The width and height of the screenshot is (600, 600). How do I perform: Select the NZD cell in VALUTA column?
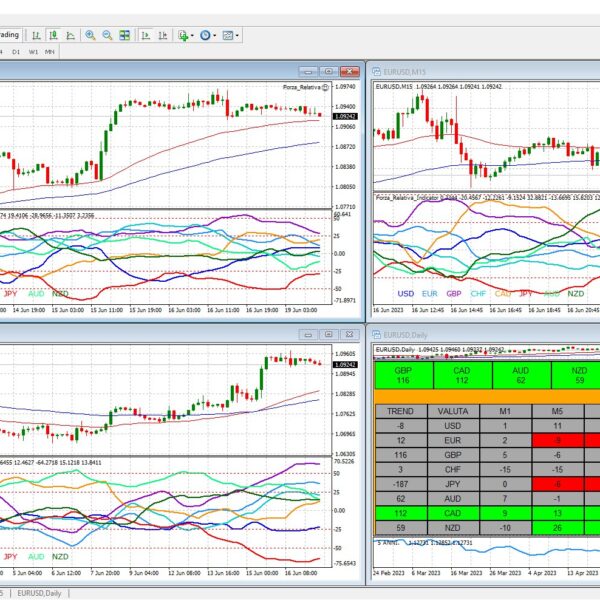pos(453,528)
